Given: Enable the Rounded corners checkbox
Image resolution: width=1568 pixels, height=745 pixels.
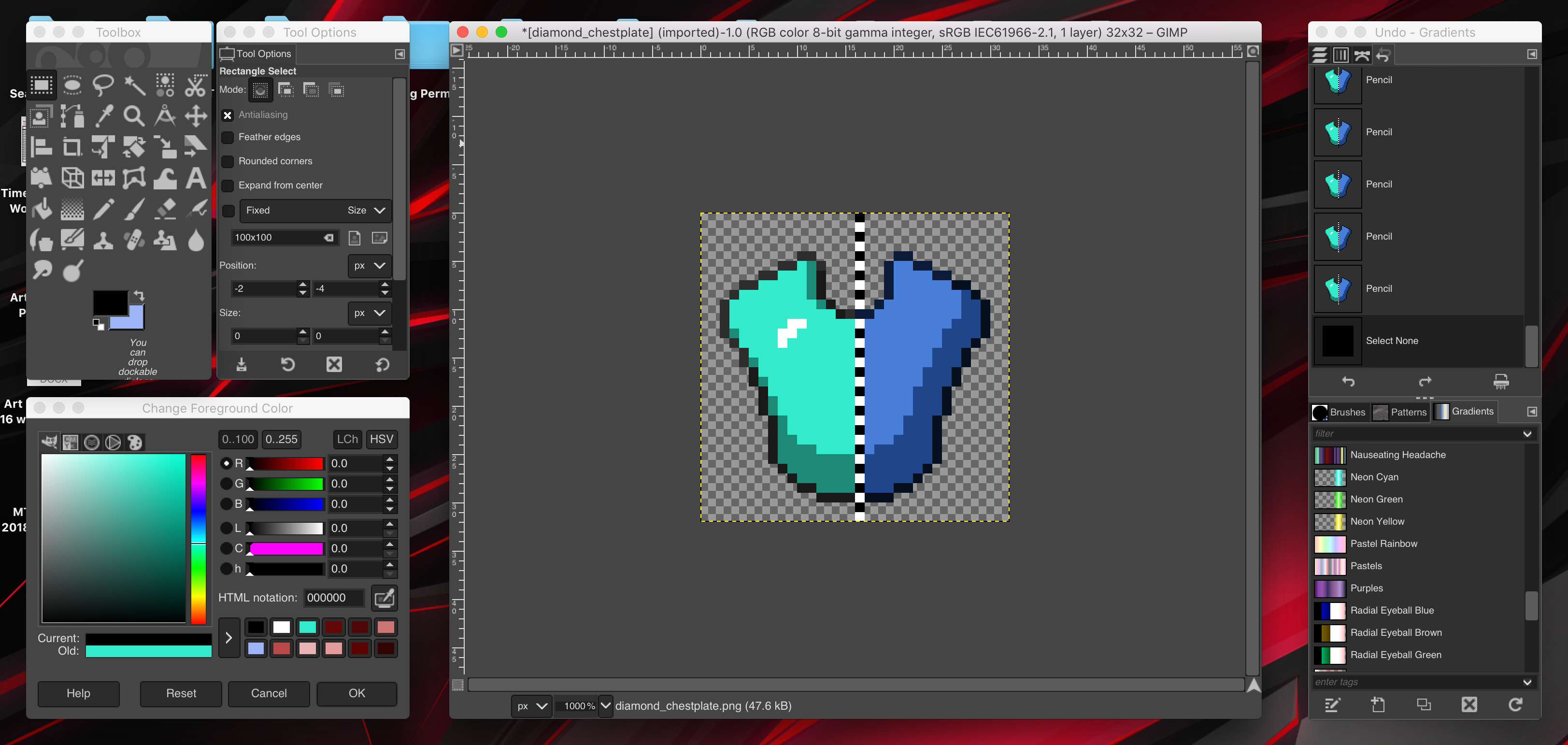Looking at the screenshot, I should coord(228,161).
